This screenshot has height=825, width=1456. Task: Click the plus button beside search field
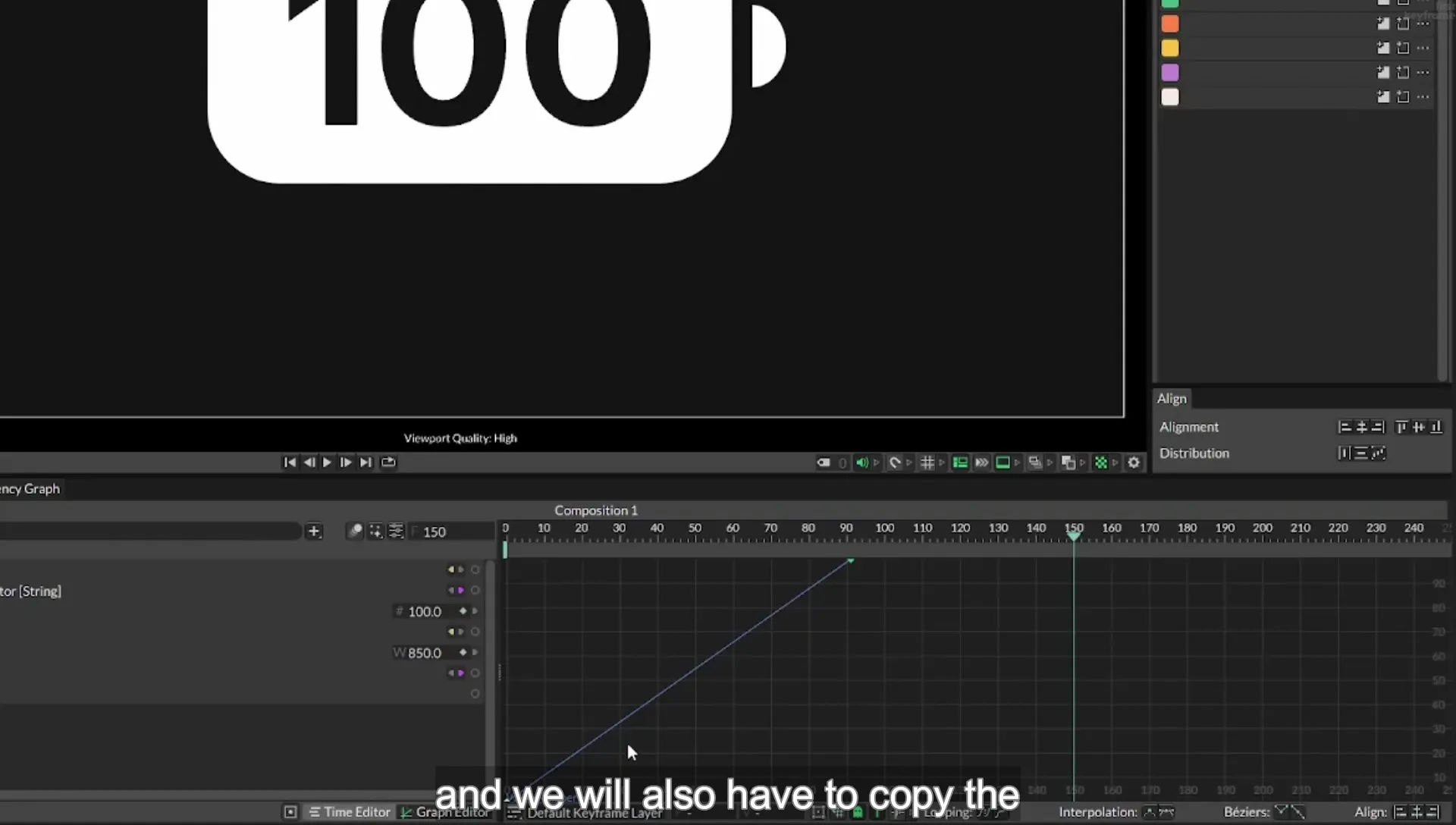pos(314,532)
